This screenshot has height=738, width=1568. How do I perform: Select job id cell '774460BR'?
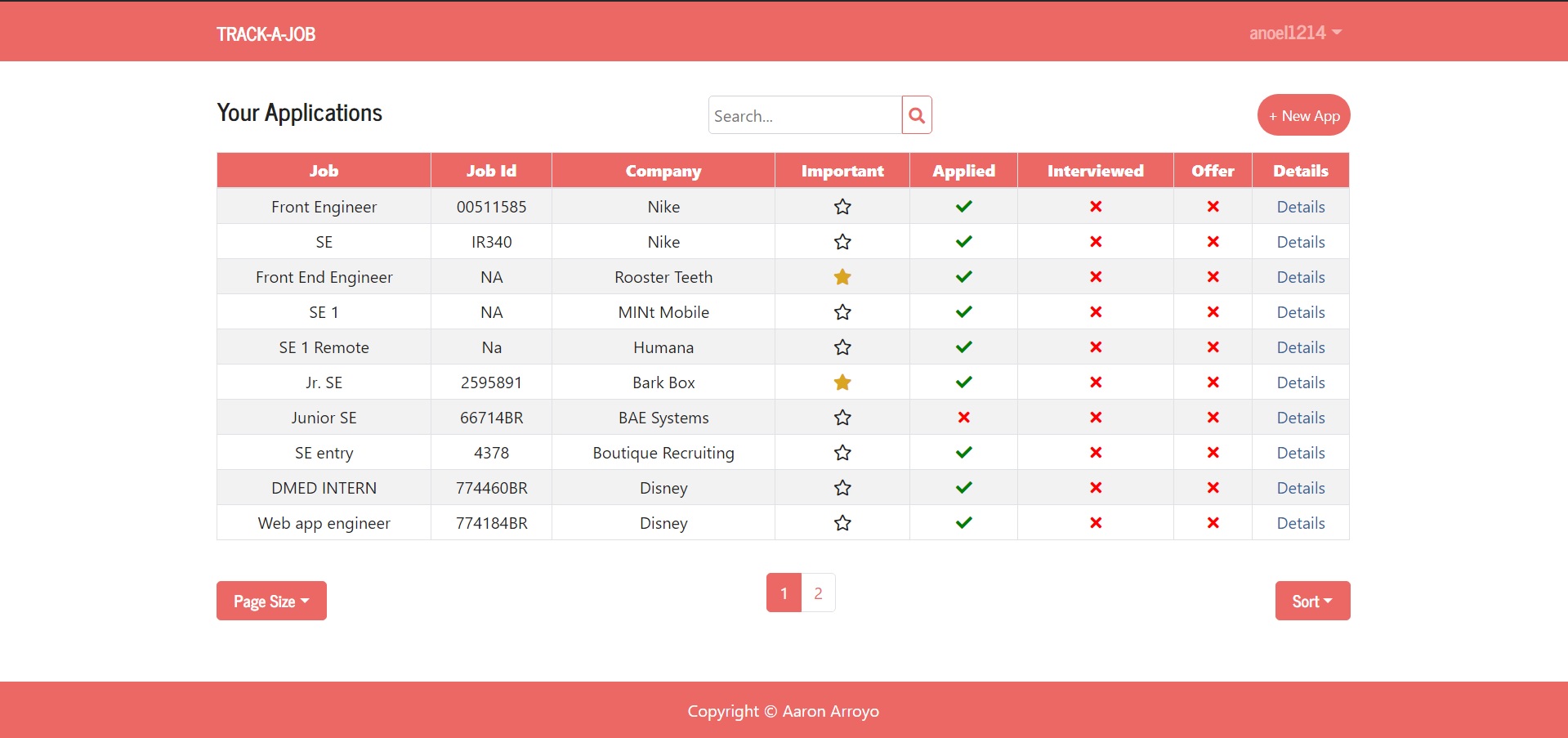[491, 488]
